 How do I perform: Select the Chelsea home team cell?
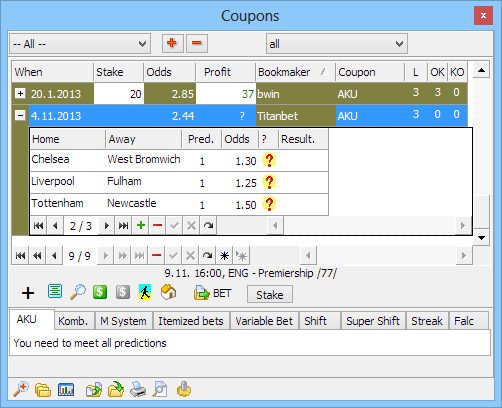pos(68,160)
